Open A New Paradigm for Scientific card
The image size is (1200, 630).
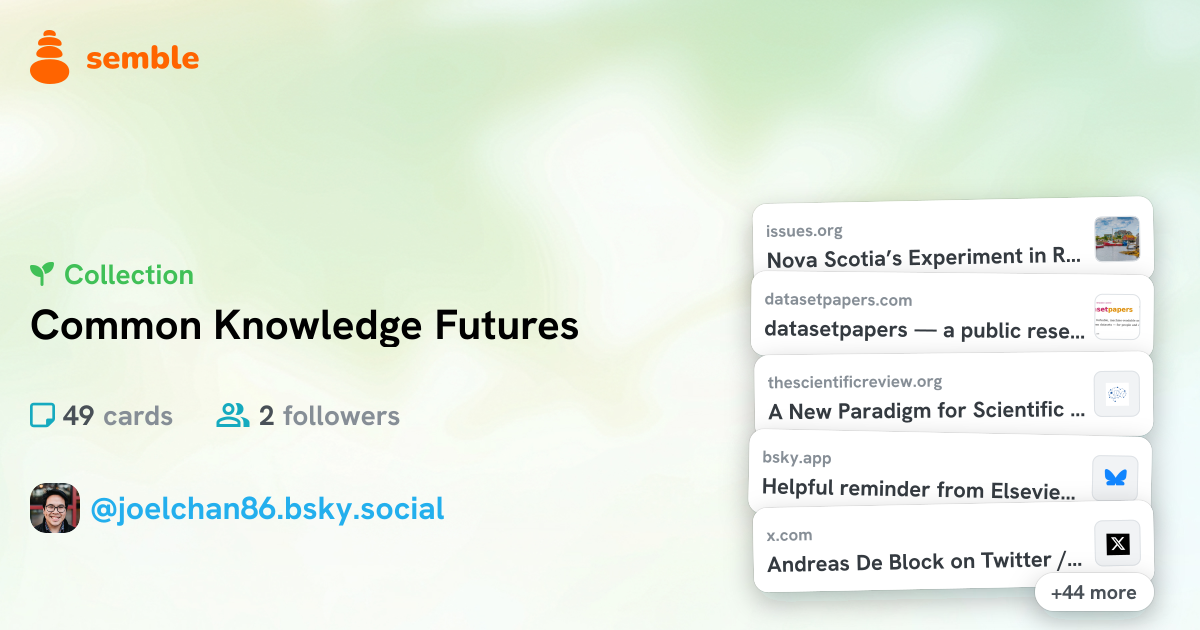coord(952,394)
